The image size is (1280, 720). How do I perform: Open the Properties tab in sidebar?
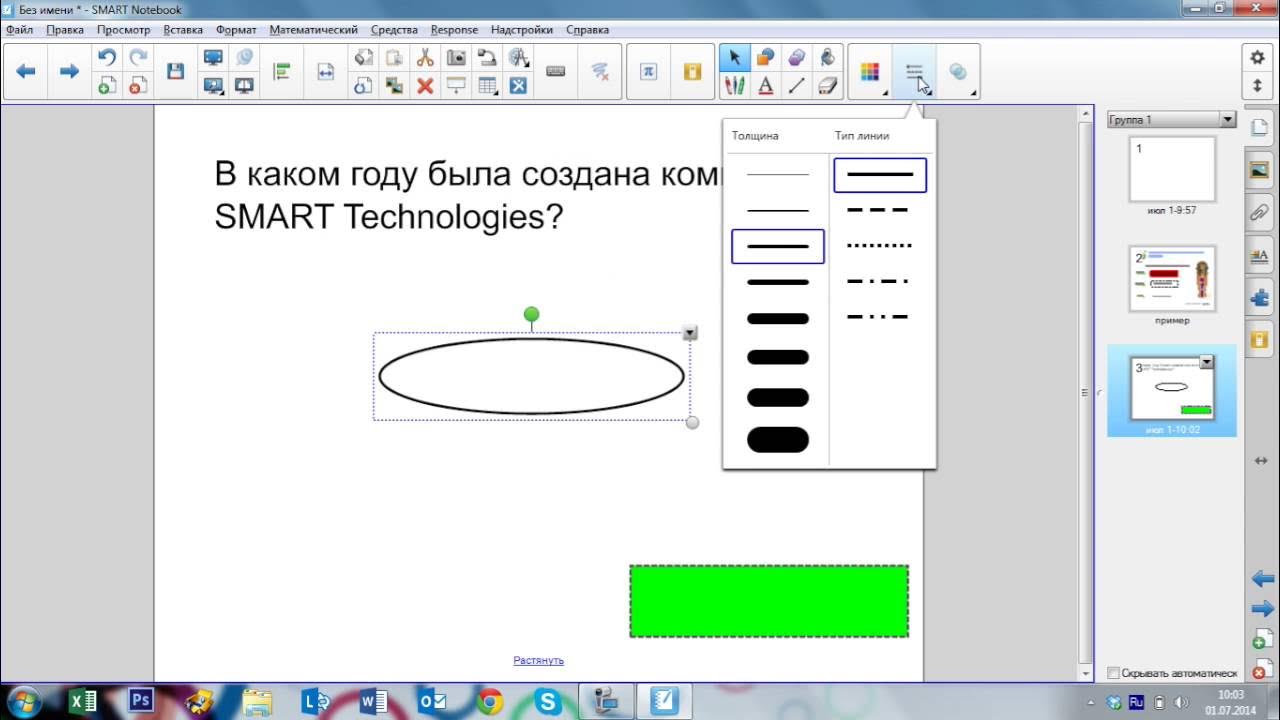pyautogui.click(x=1259, y=256)
